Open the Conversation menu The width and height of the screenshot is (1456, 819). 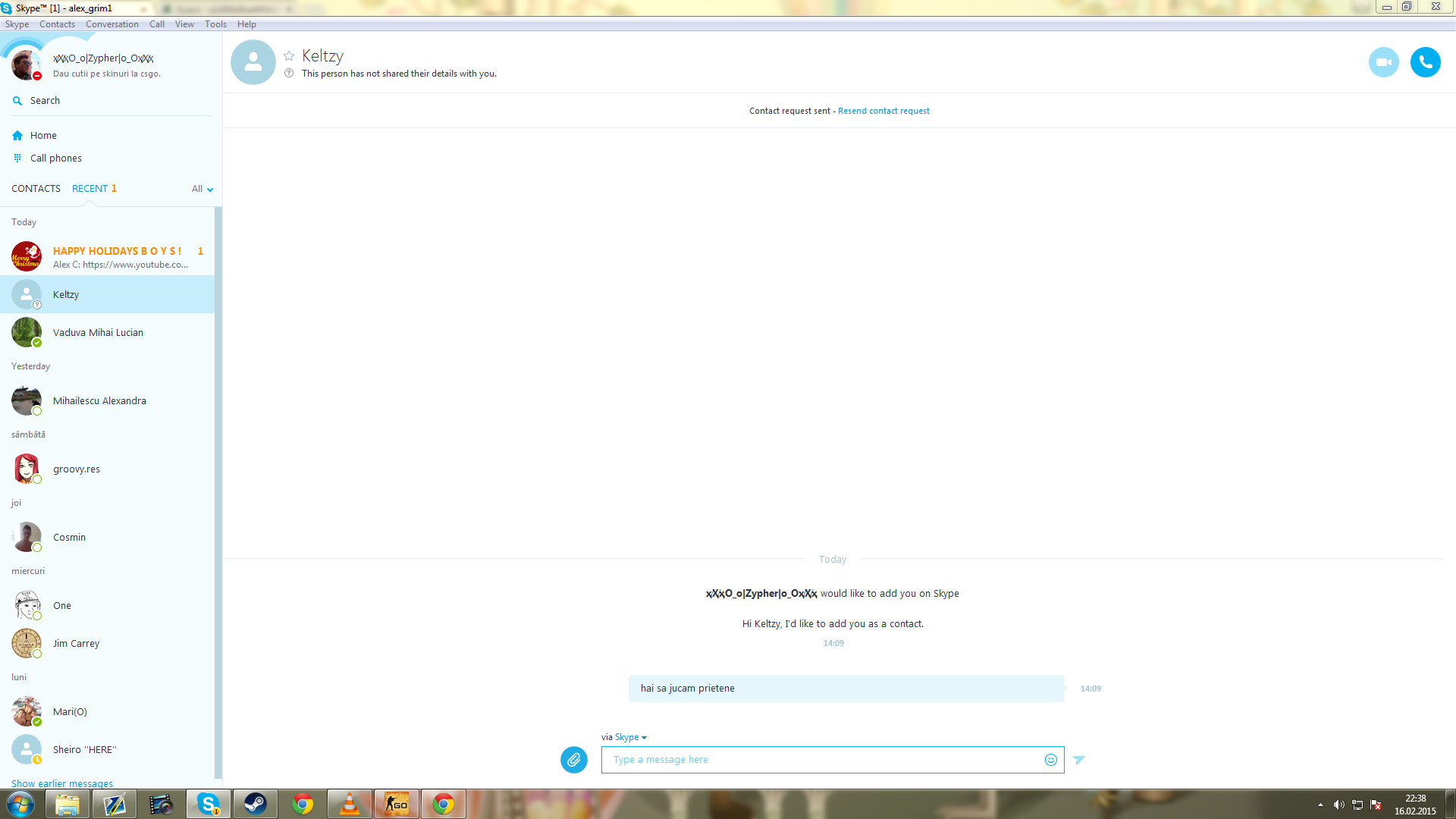(111, 24)
